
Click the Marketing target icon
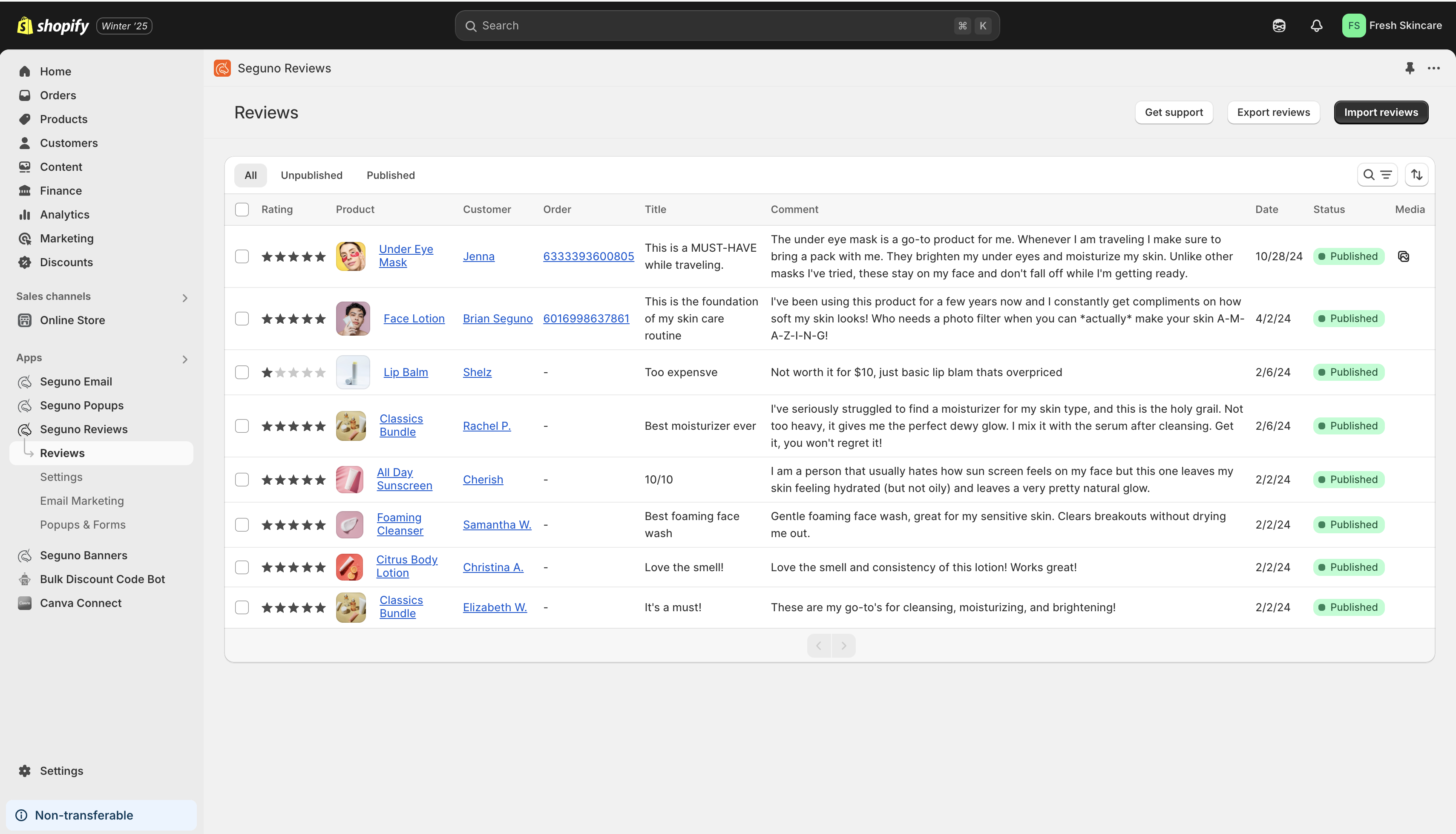click(25, 238)
